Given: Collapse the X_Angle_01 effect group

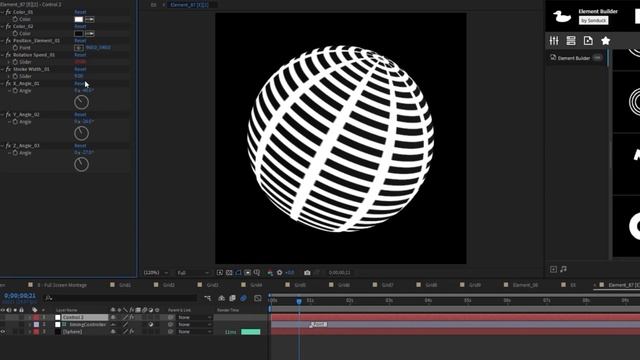Looking at the screenshot, I should point(2,84).
